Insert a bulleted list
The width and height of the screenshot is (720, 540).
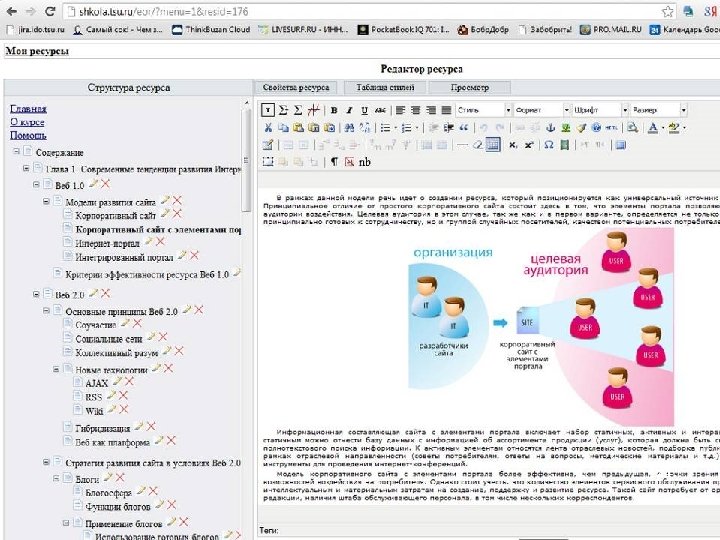(385, 128)
